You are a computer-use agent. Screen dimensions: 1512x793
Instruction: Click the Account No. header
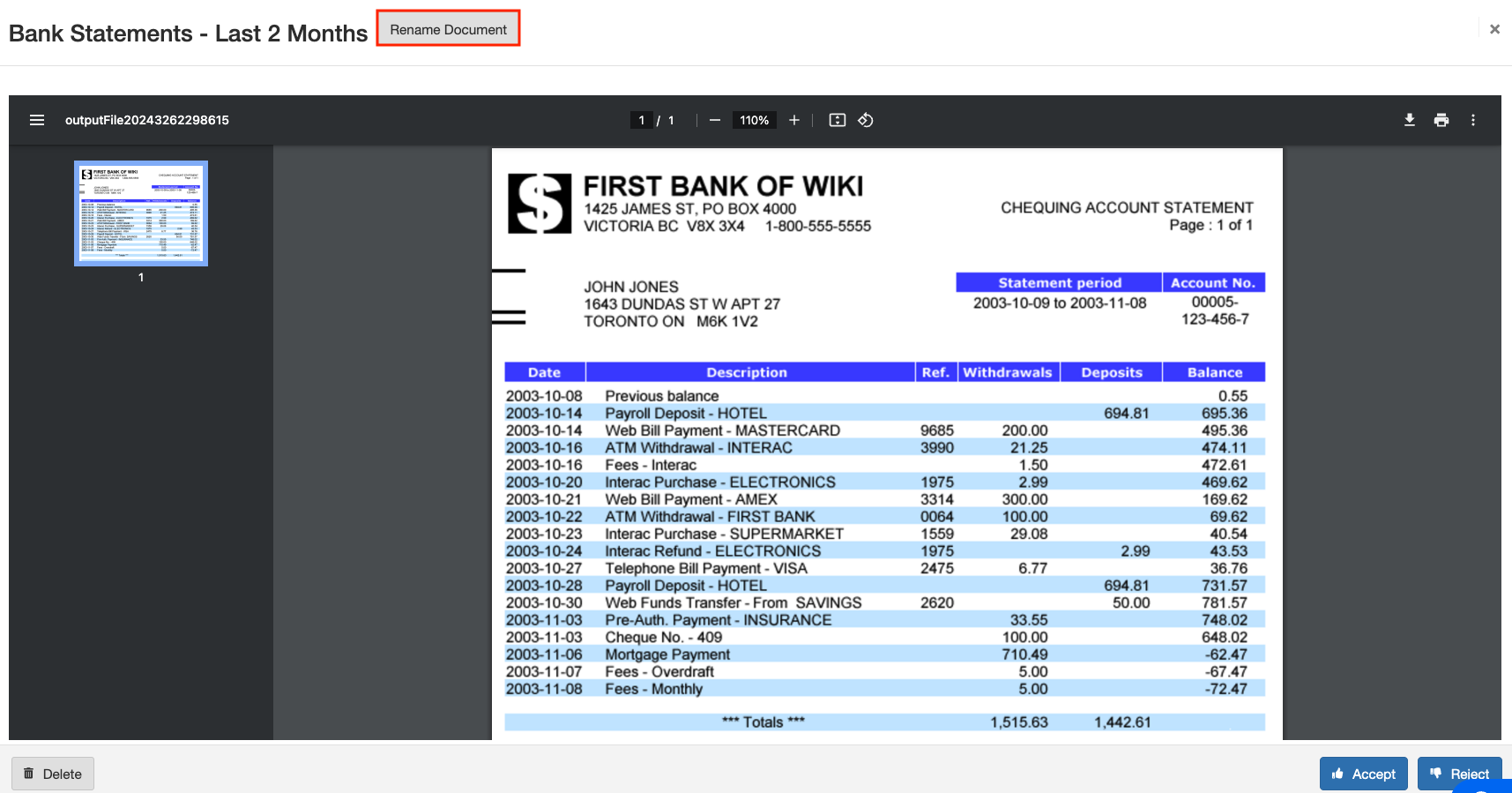pos(1213,282)
